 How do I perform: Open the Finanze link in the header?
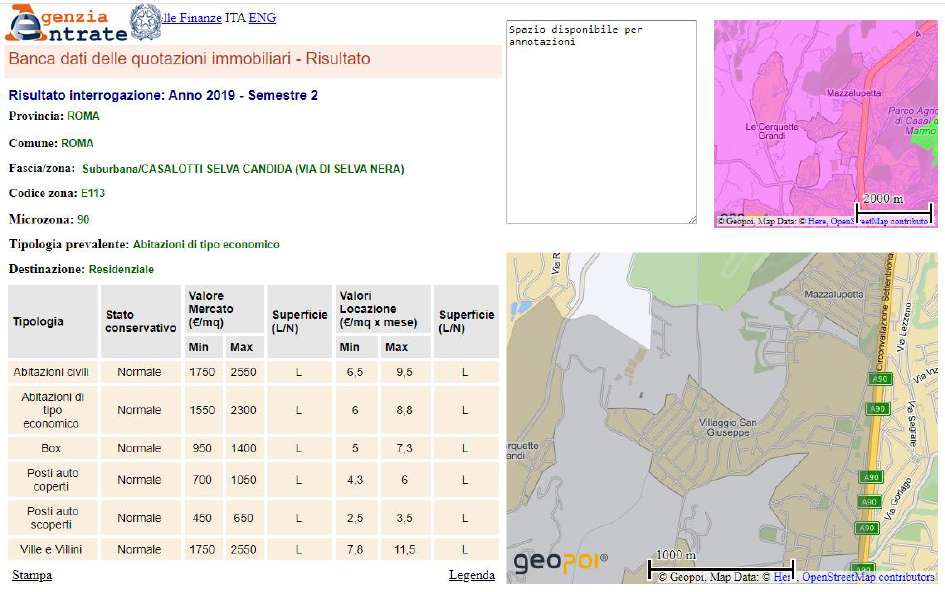[x=193, y=18]
